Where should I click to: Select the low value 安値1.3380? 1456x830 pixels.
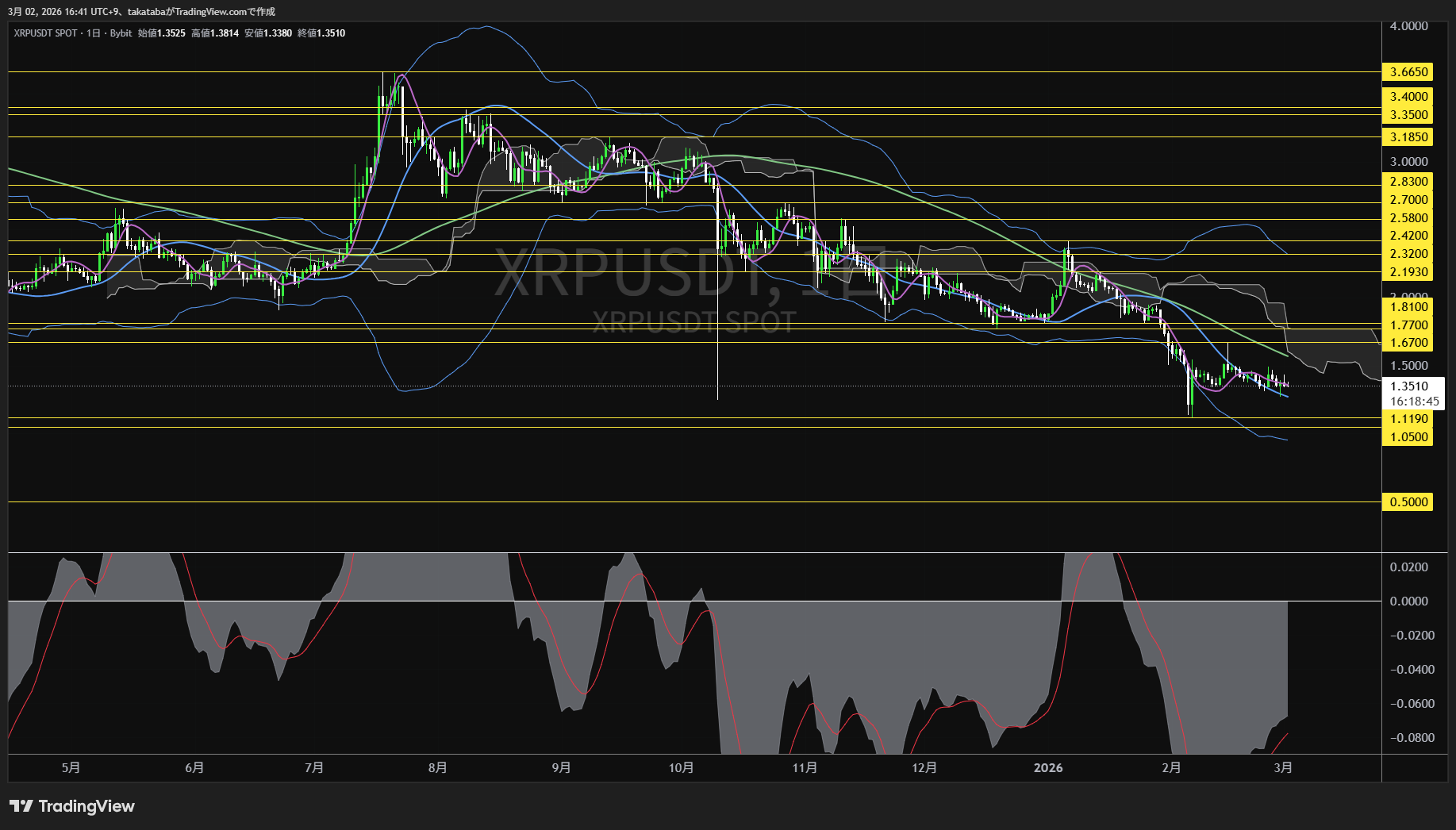pyautogui.click(x=268, y=33)
